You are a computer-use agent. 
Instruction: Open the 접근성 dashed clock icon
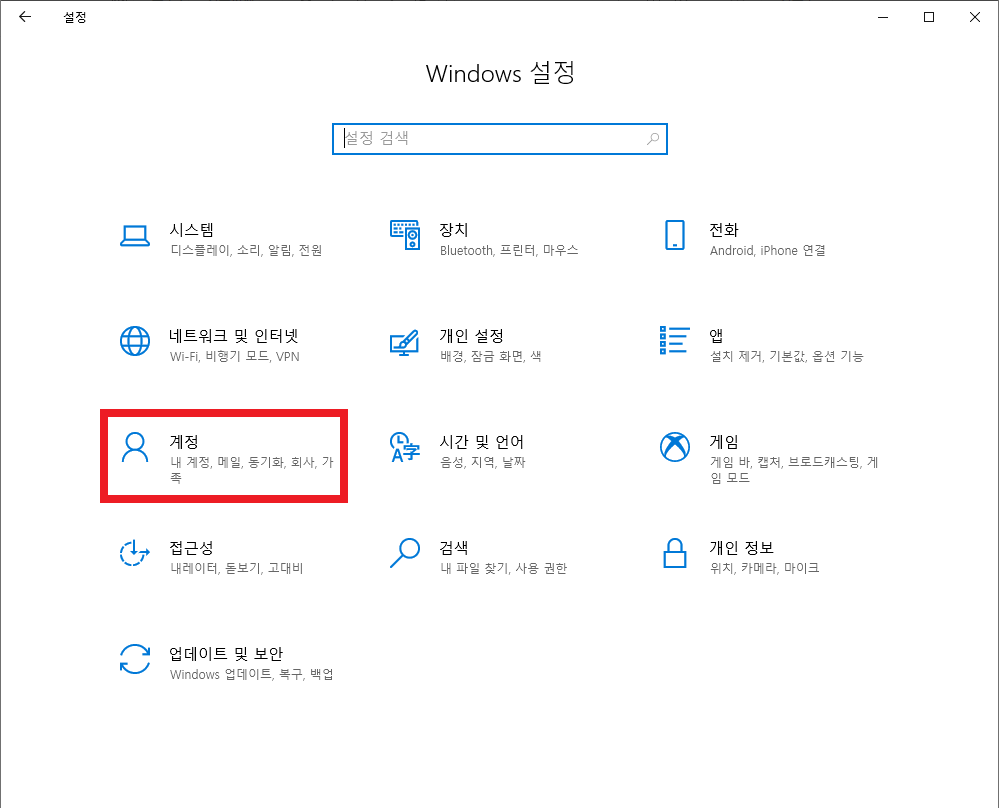point(134,552)
